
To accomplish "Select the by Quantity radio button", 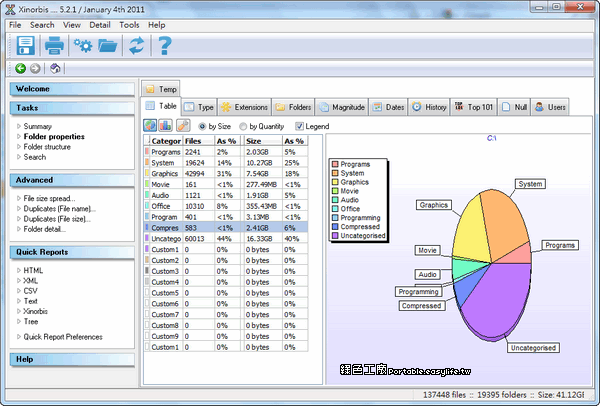I will tap(243, 126).
